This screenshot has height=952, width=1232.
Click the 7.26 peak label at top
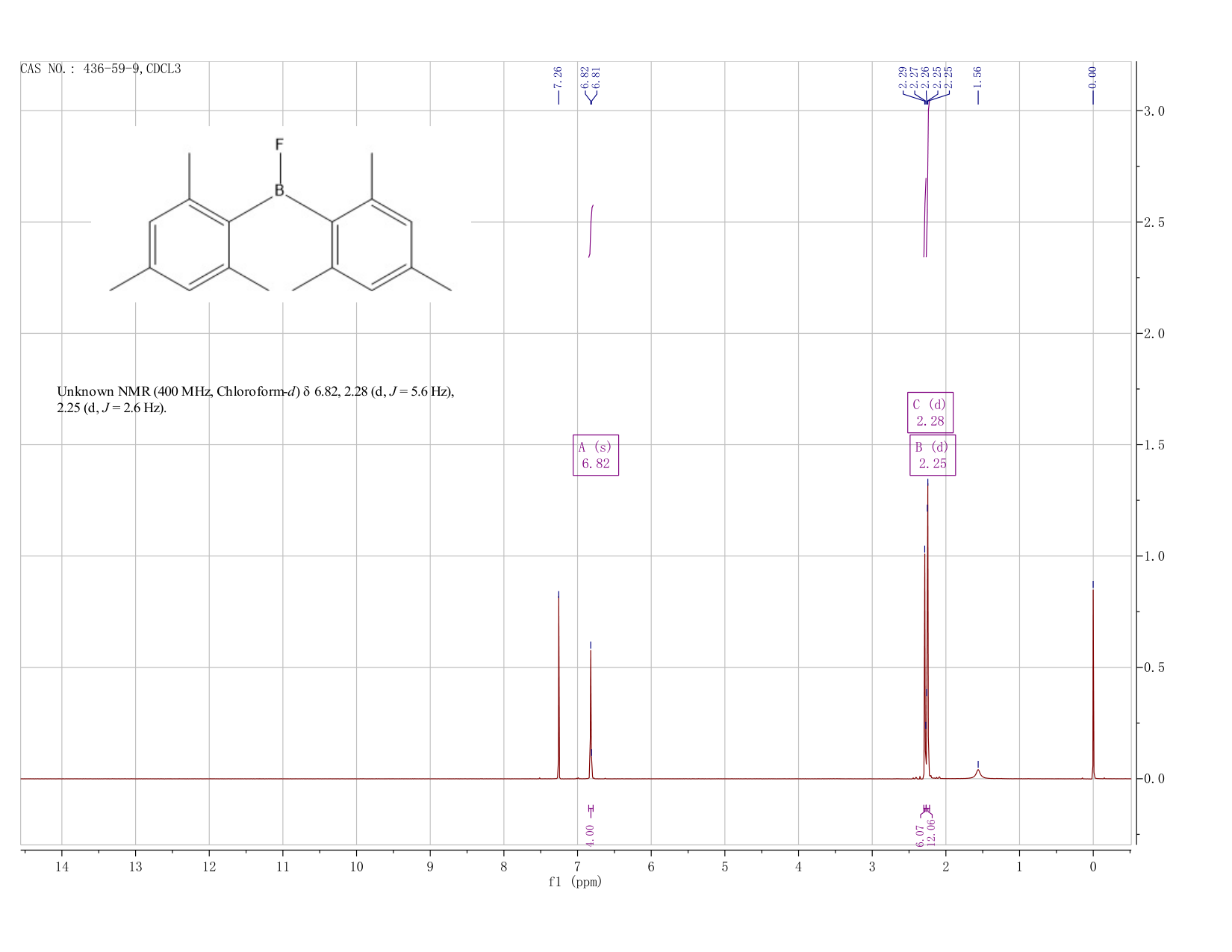[x=558, y=77]
